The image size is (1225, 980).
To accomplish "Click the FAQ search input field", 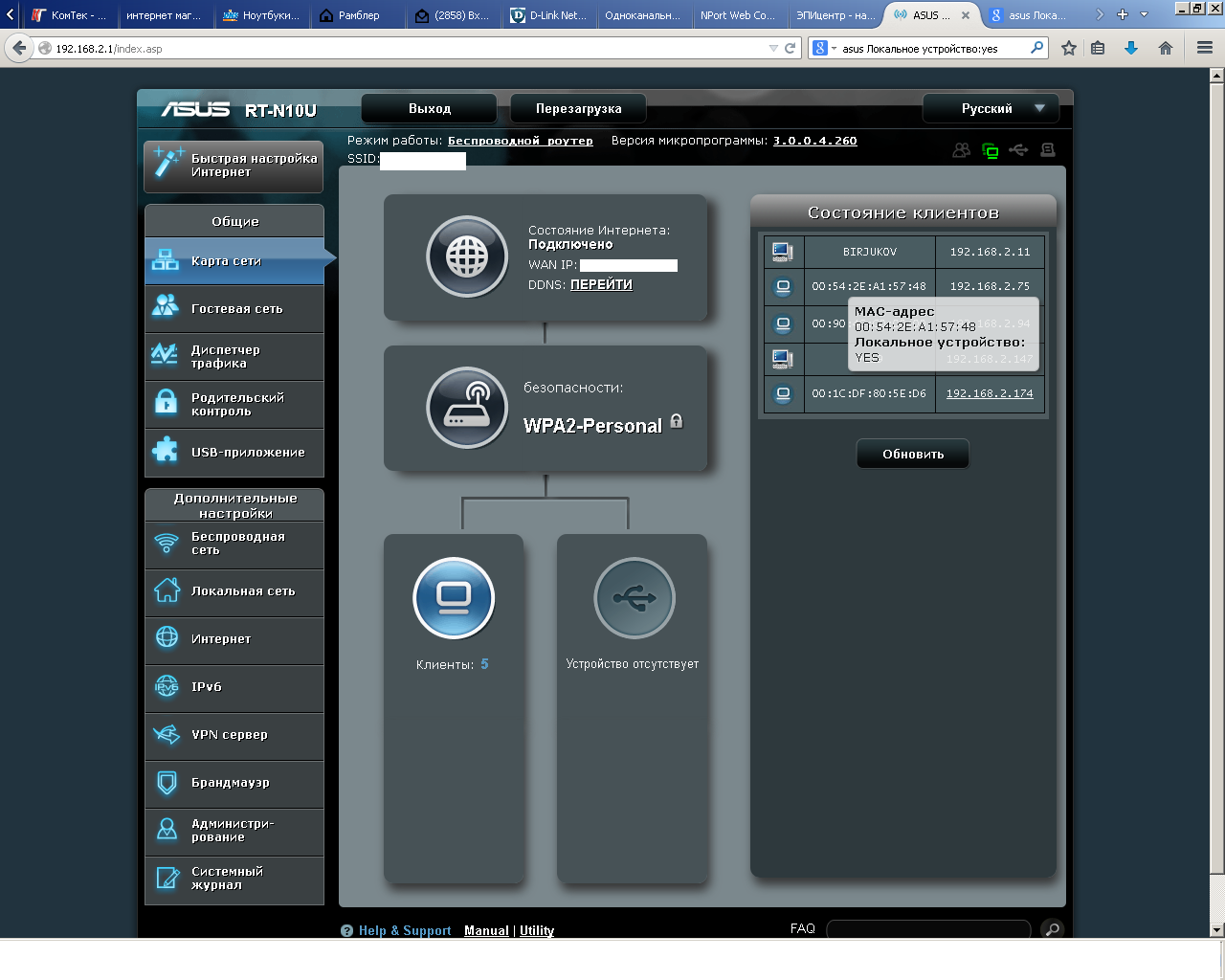I will click(x=927, y=929).
